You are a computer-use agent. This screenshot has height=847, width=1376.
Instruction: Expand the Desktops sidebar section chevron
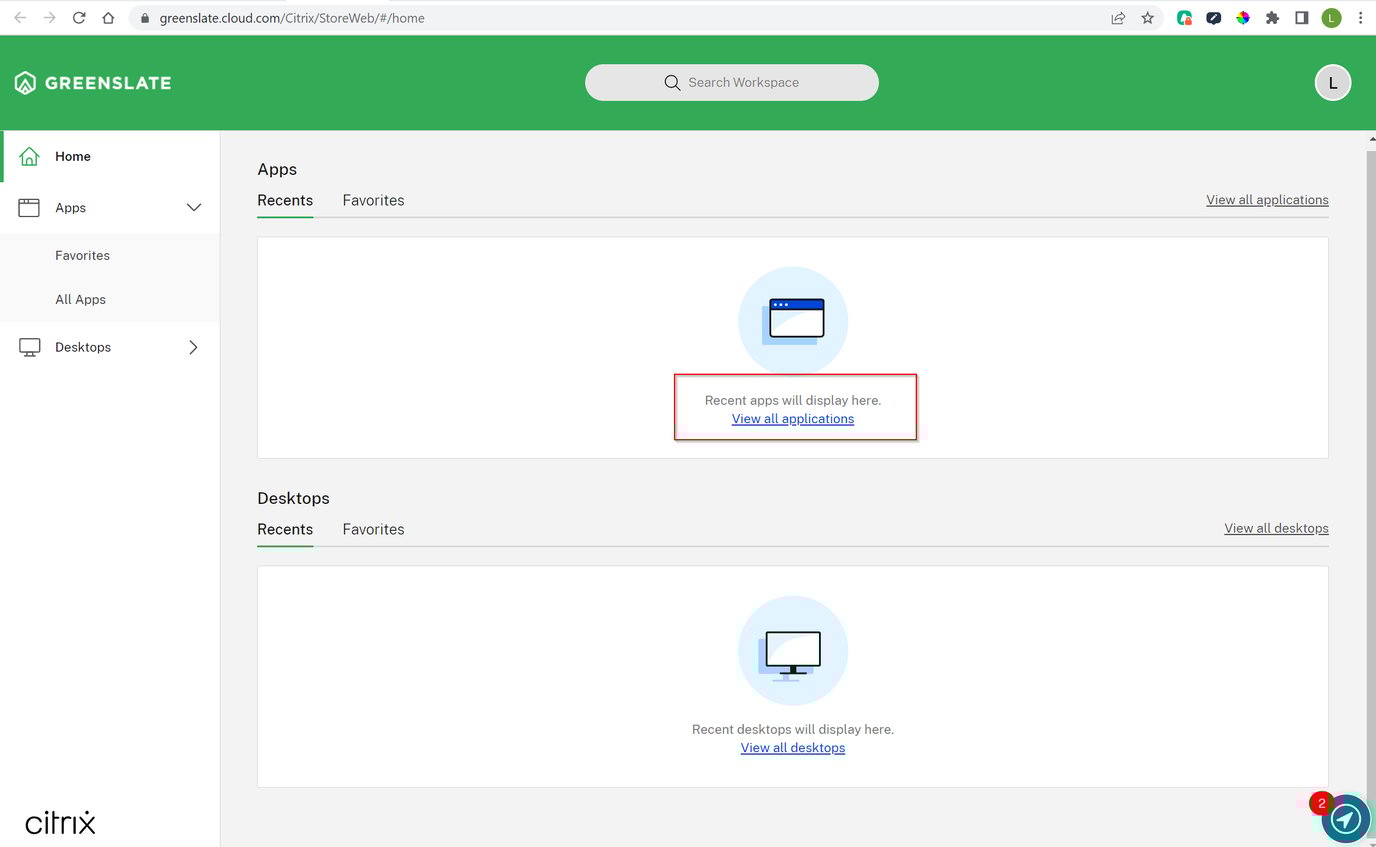tap(193, 347)
